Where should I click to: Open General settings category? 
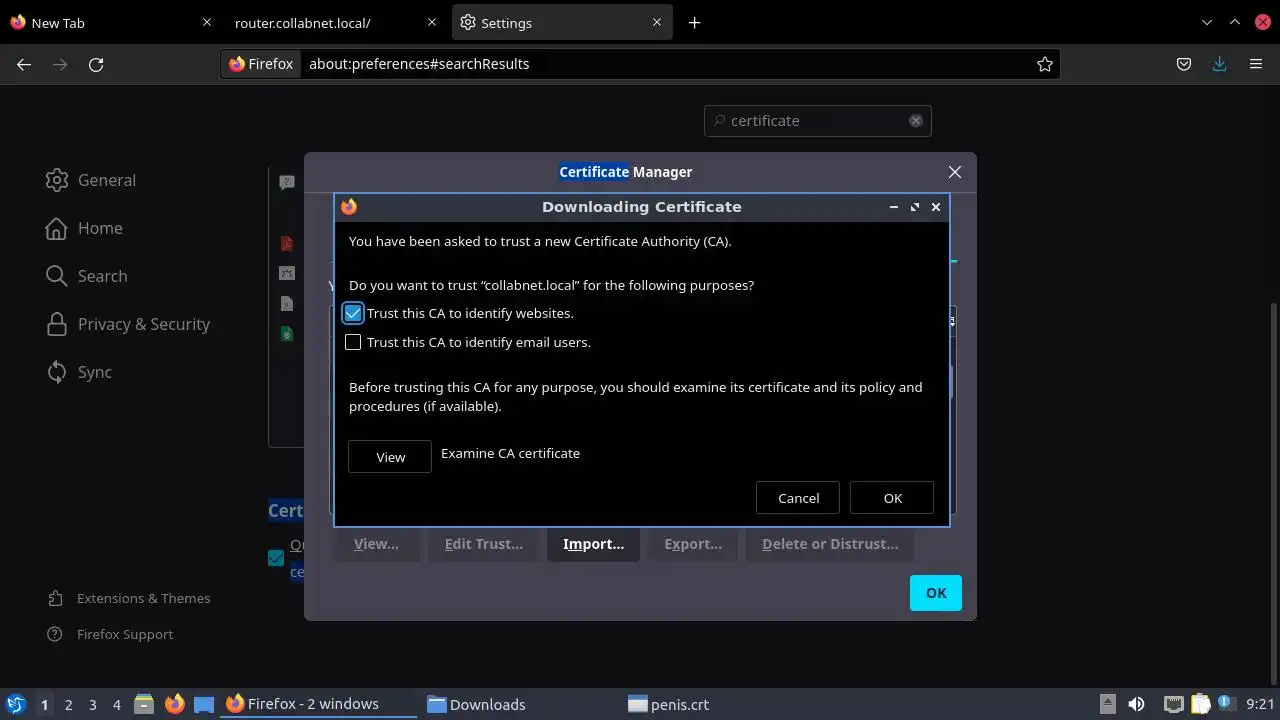point(91,180)
